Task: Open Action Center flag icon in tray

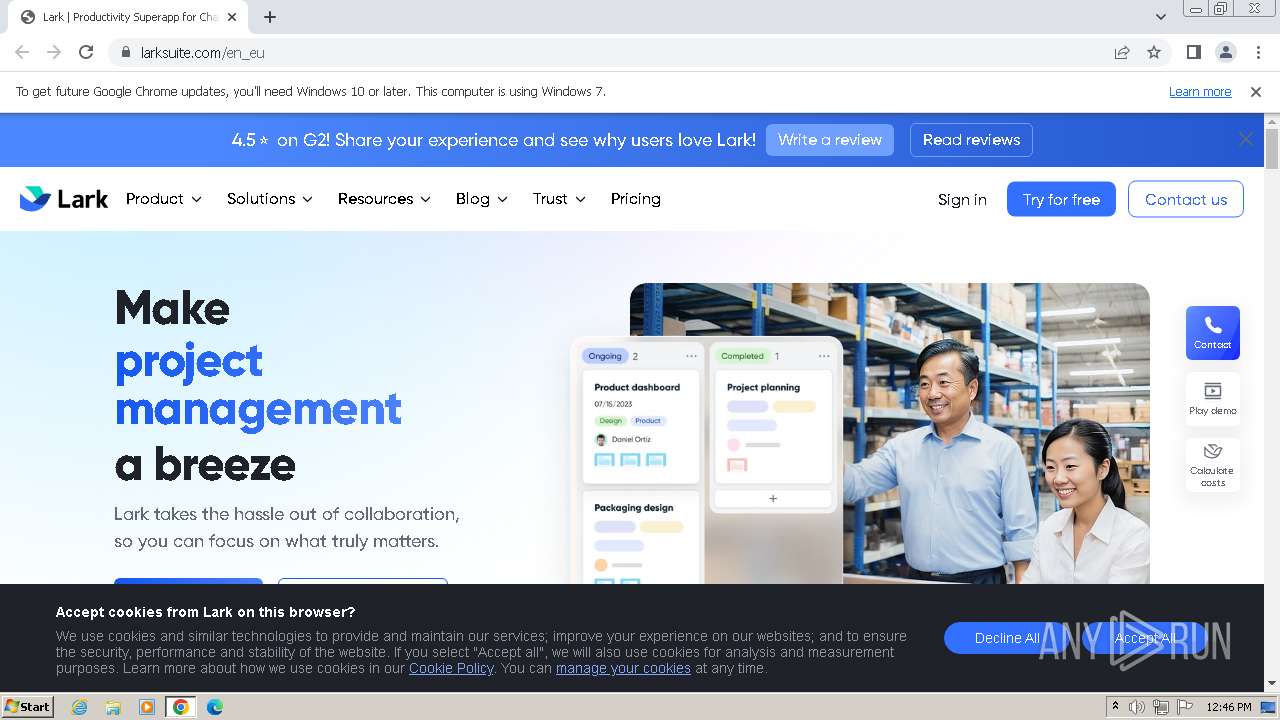Action: (1183, 707)
